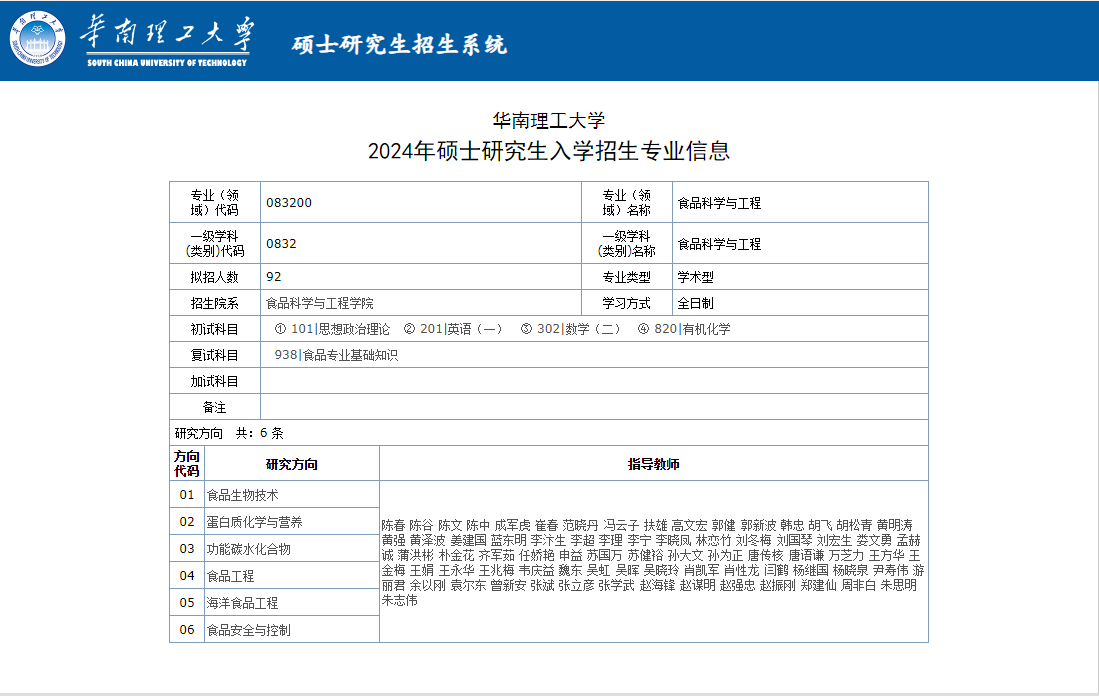Select research direction 食品安全与控制
This screenshot has height=696, width=1099.
pyautogui.click(x=248, y=629)
